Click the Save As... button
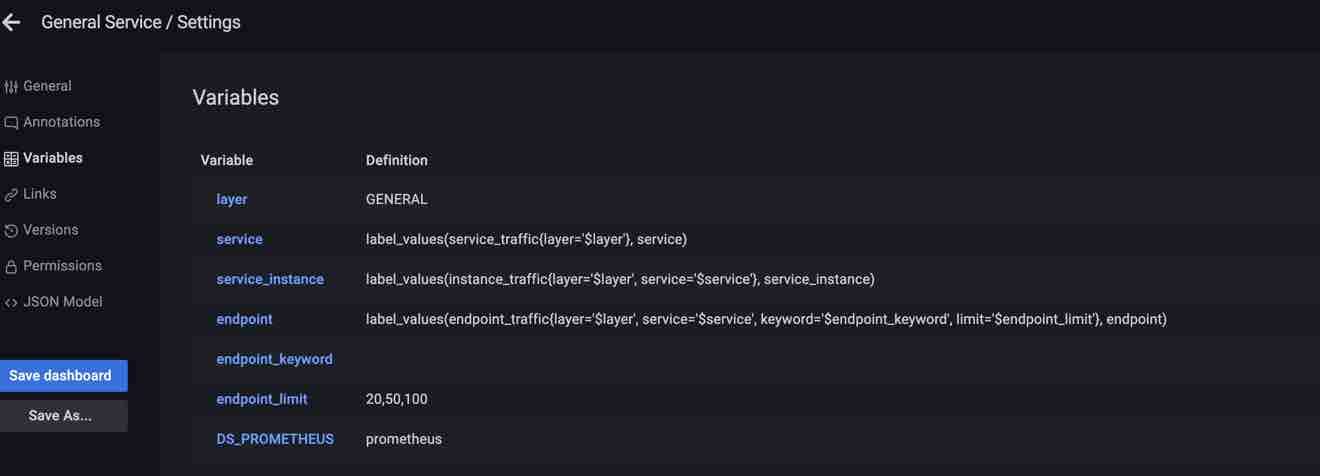 coord(60,415)
